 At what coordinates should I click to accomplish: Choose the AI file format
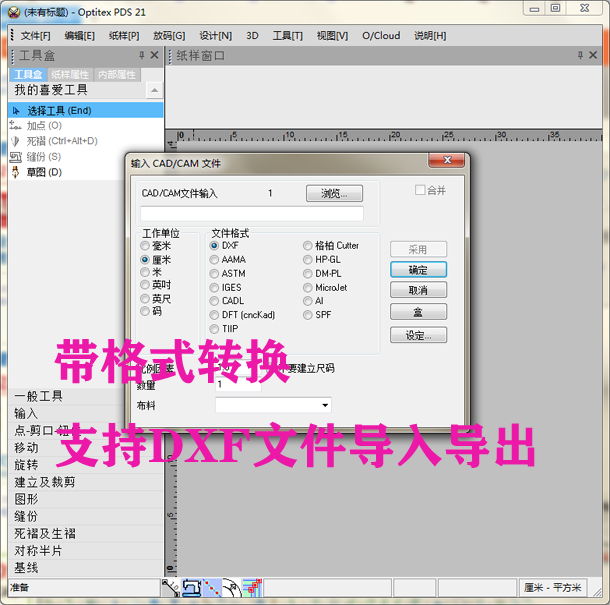[314, 301]
